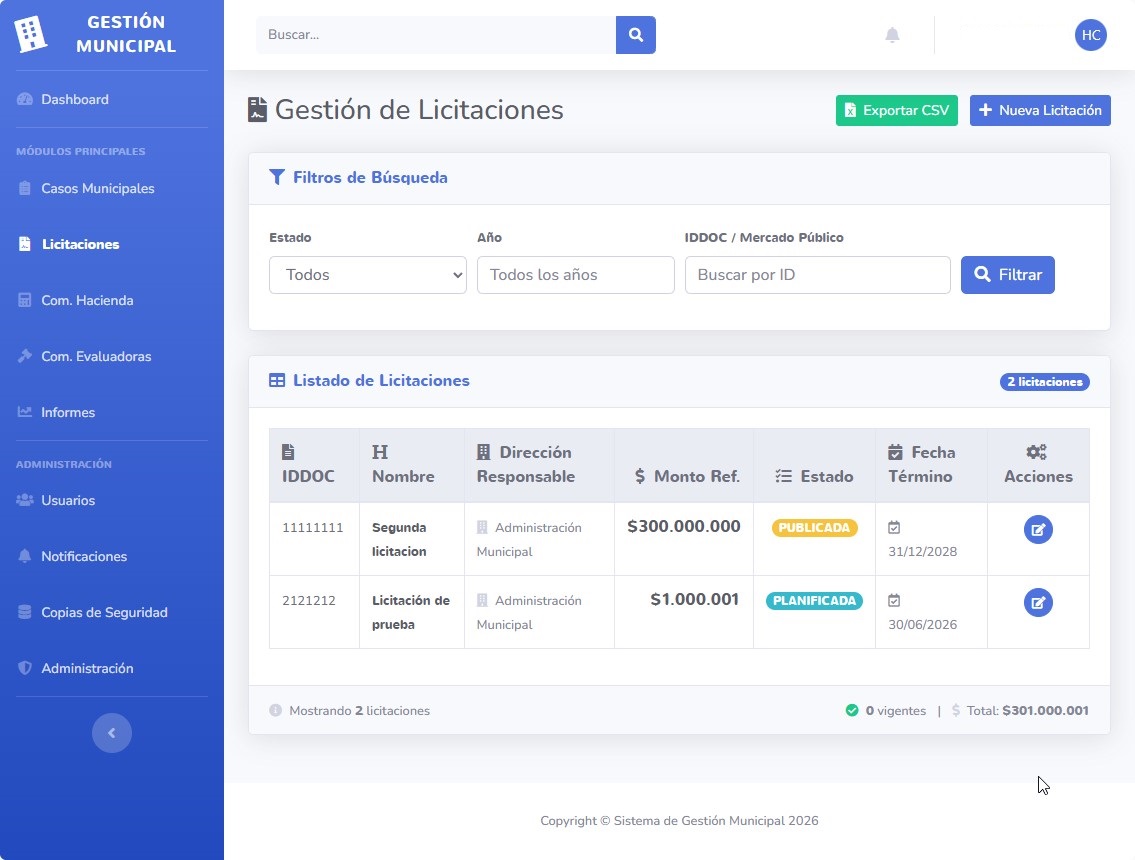Open the Estado dropdown showing Todos
This screenshot has width=1135, height=860.
point(368,275)
